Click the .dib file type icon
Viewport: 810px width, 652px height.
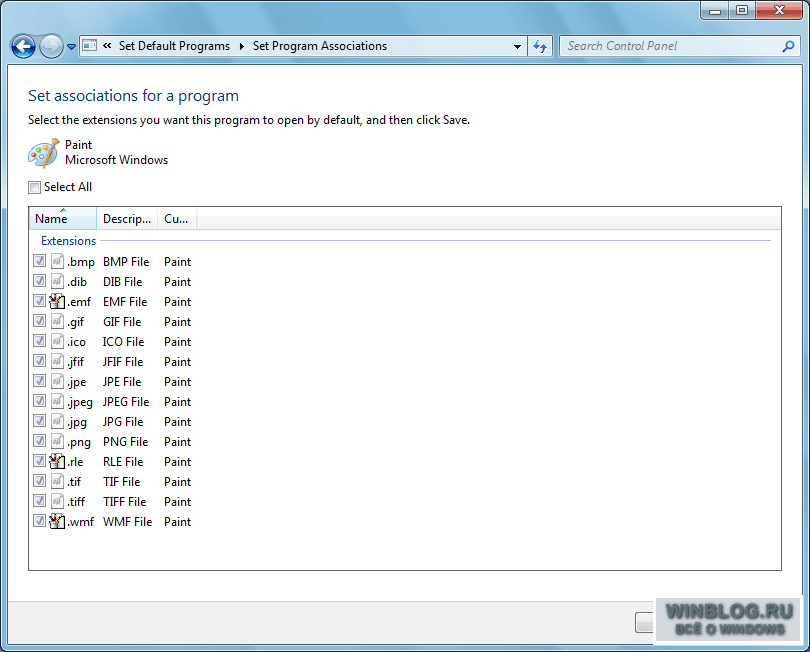[x=57, y=282]
